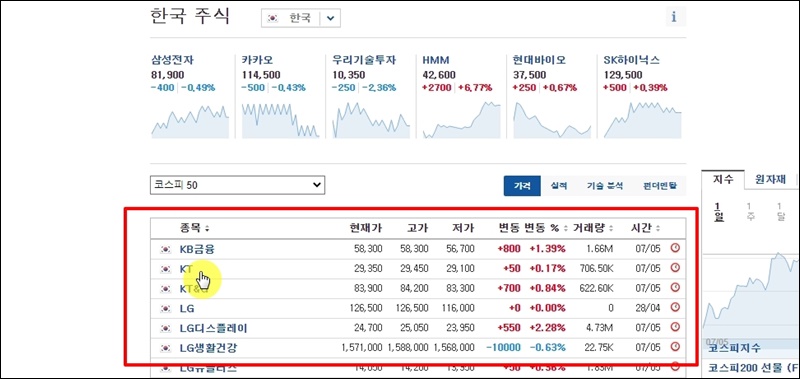The image size is (800, 379).
Task: Open the 카카오 stock link
Action: [x=257, y=60]
